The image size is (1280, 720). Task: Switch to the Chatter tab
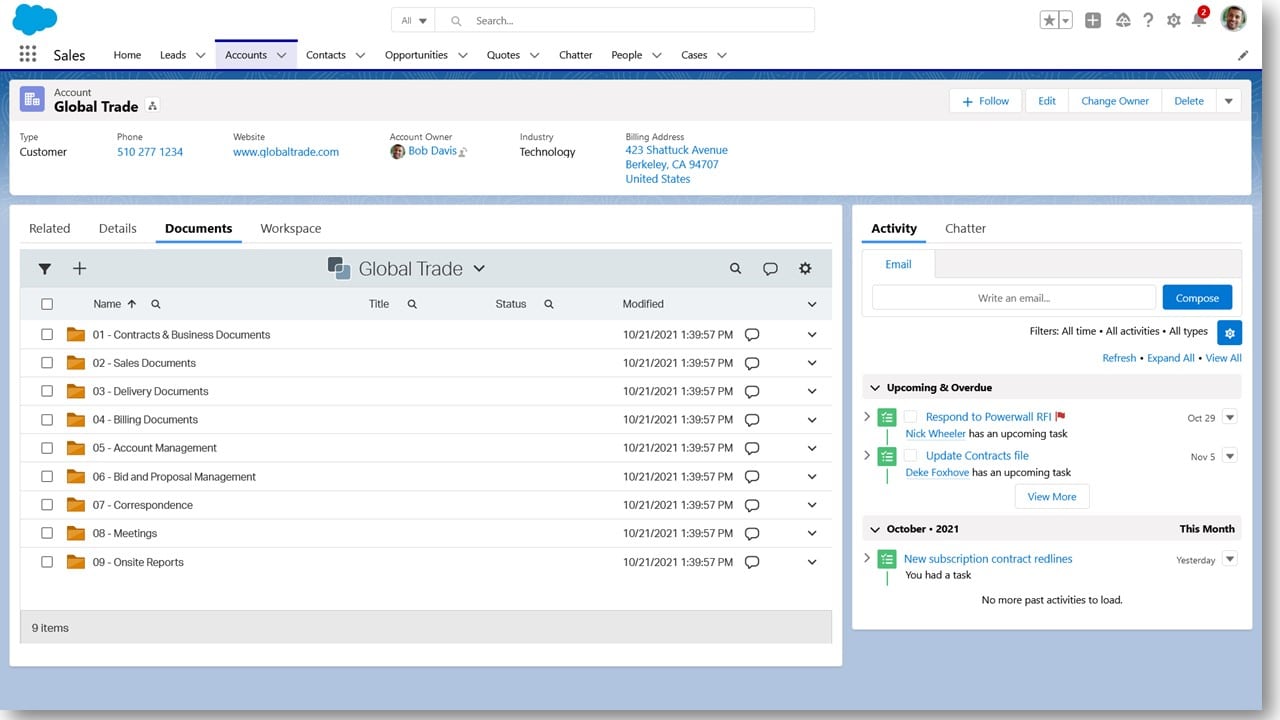964,228
